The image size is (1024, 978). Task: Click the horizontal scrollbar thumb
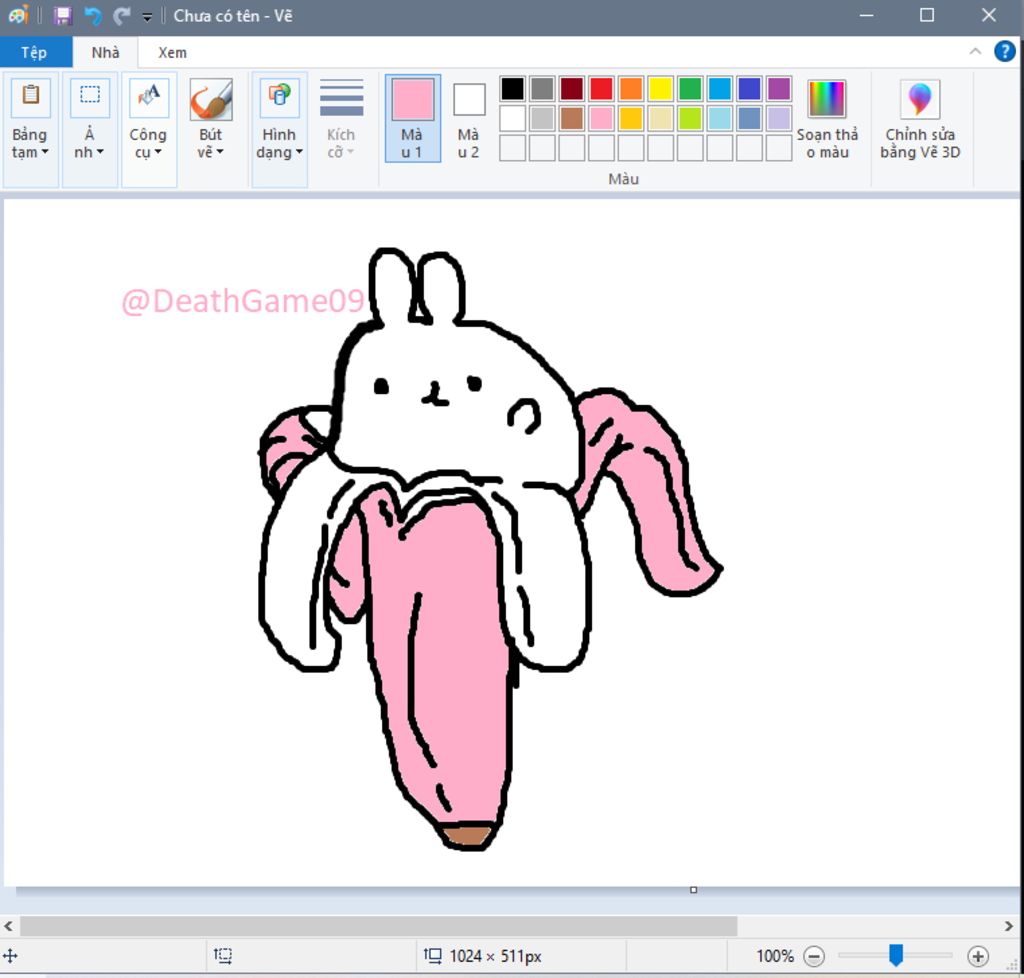click(x=379, y=926)
